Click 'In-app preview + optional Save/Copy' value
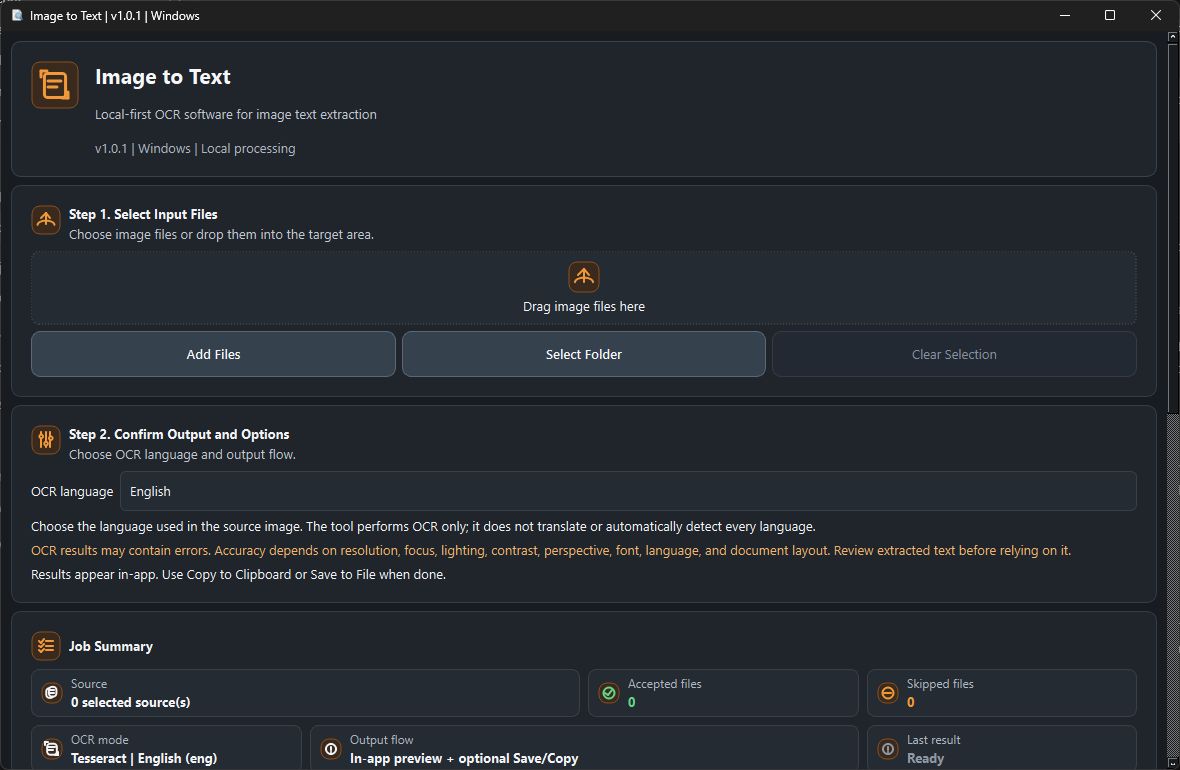This screenshot has height=770, width=1180. [464, 758]
